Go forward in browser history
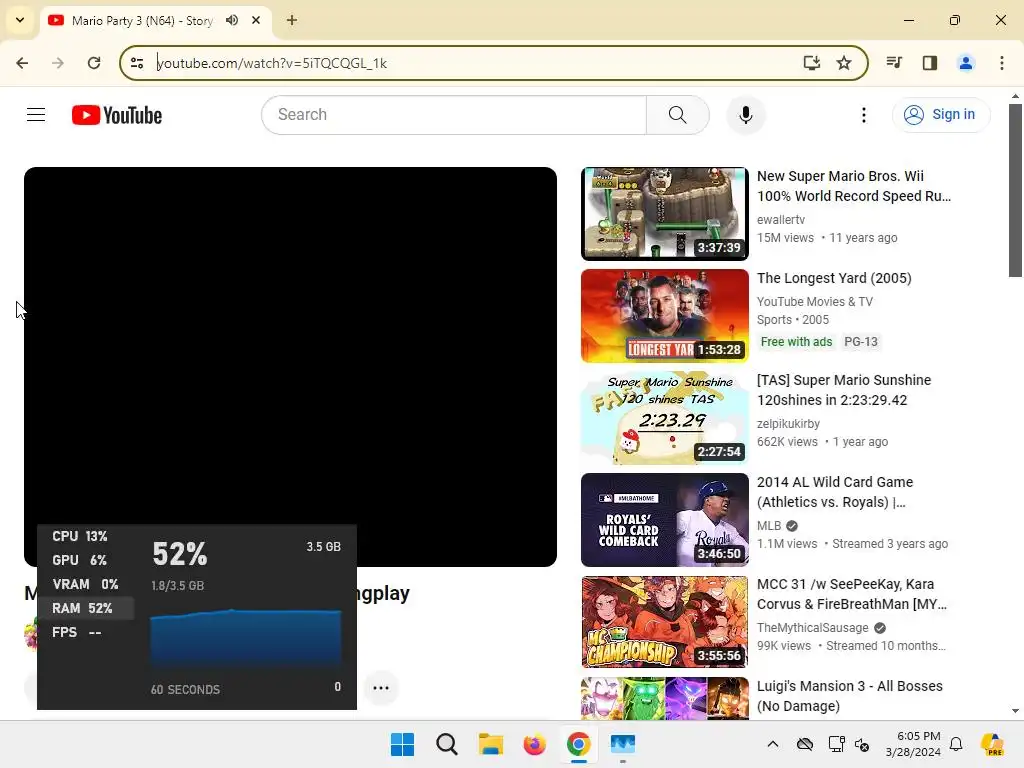Viewport: 1024px width, 768px height. [57, 63]
